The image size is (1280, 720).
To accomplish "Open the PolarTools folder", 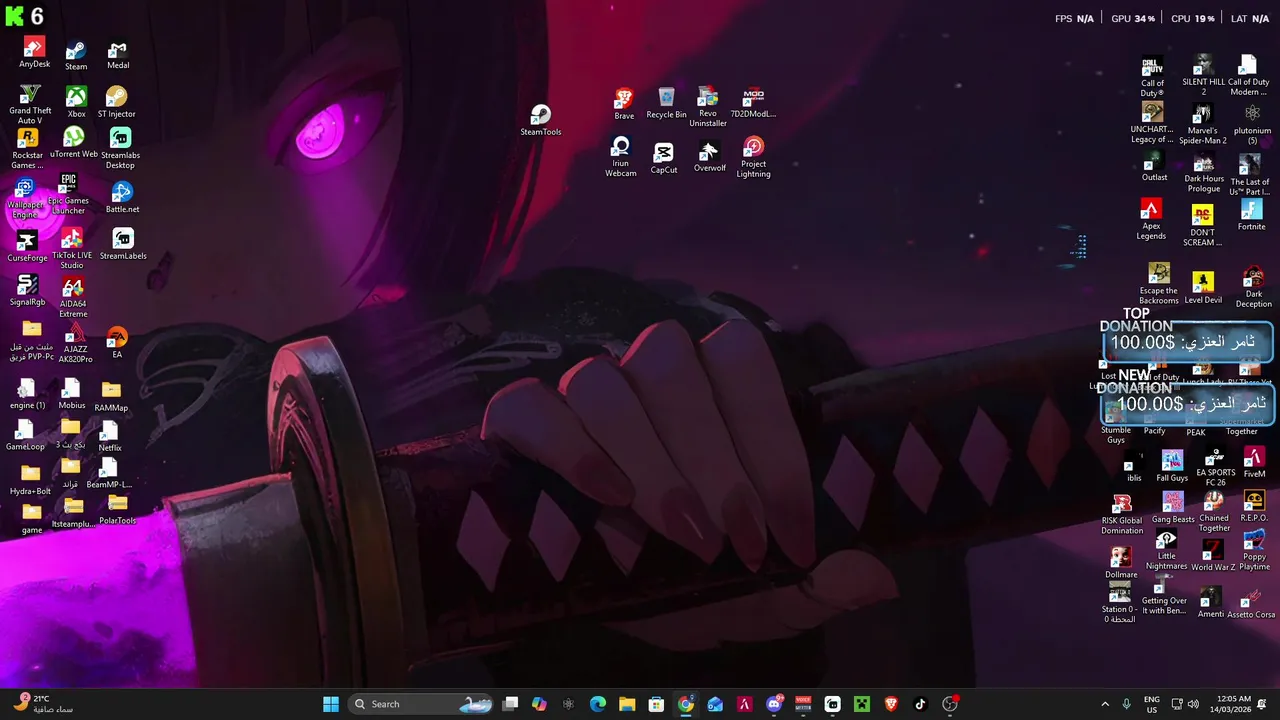I will pos(117,510).
